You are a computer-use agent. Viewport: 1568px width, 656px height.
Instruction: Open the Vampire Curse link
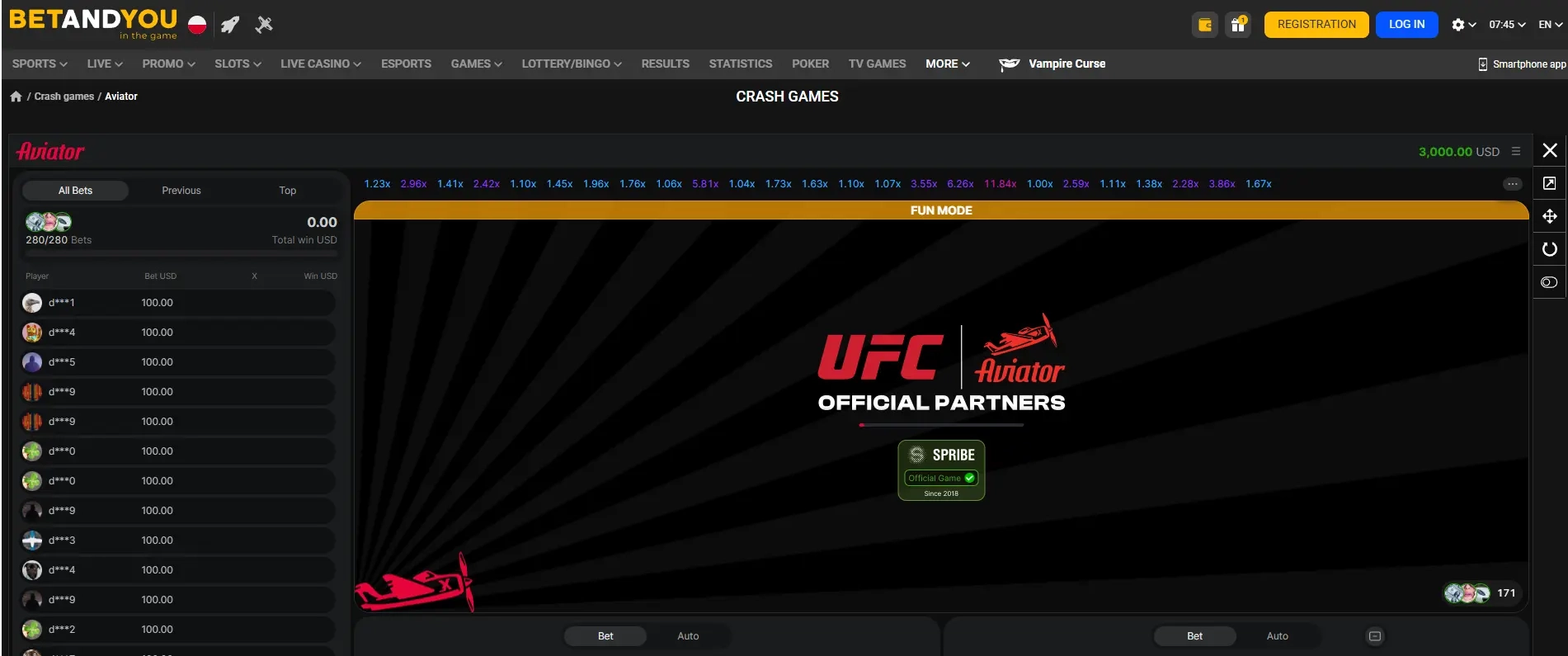click(1067, 64)
